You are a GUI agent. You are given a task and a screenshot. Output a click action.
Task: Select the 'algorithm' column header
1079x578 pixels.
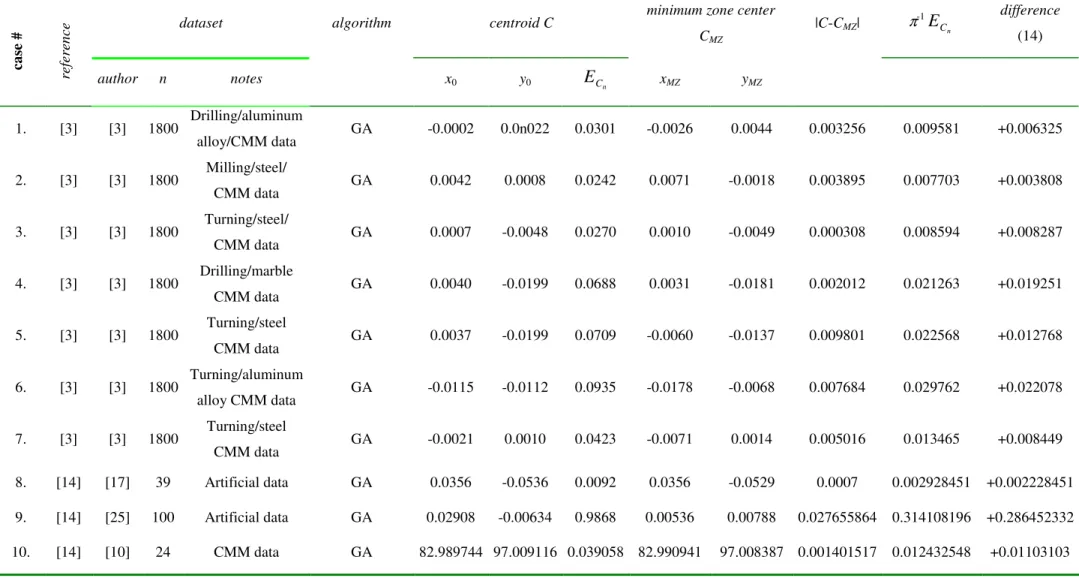click(x=362, y=23)
